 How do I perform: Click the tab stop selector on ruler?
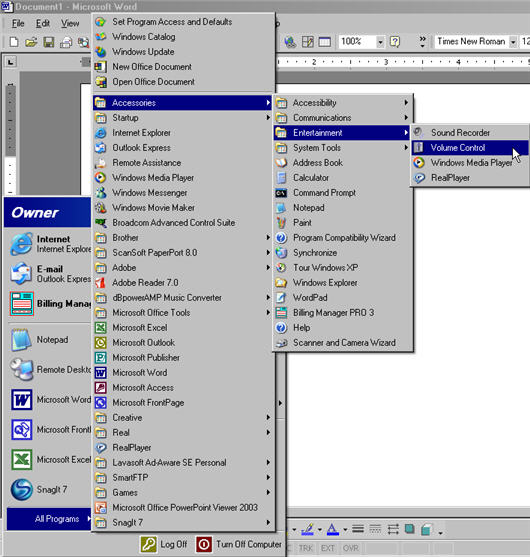(11, 63)
